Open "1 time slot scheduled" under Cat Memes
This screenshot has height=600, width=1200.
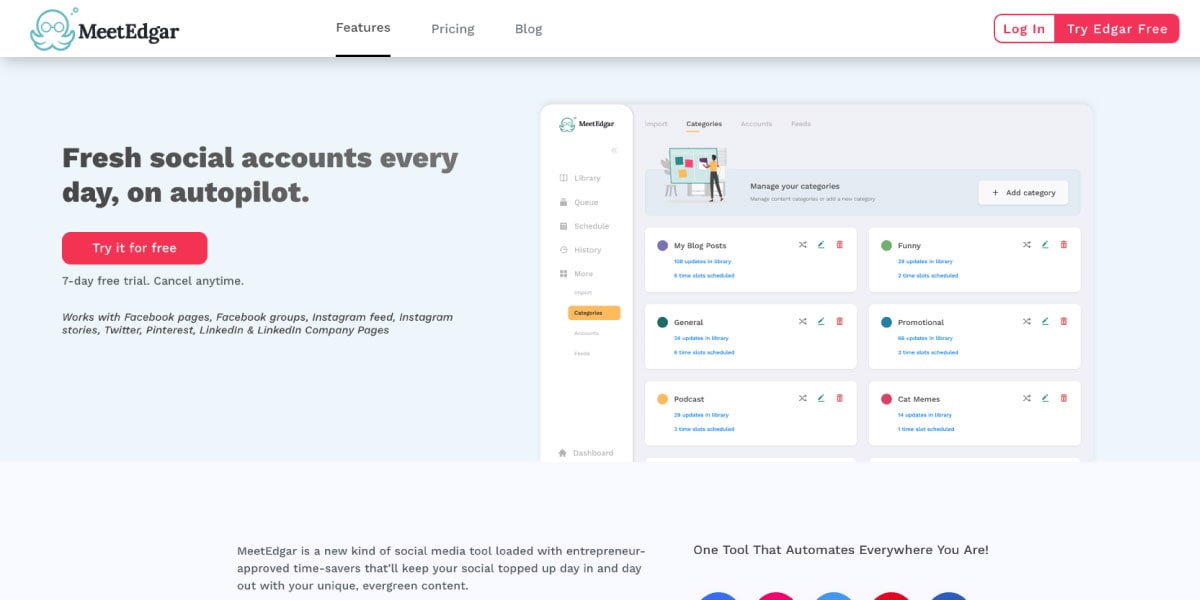tap(926, 429)
